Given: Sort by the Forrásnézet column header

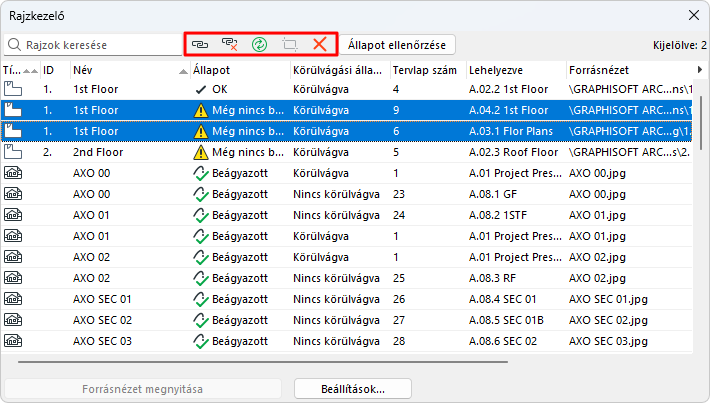Looking at the screenshot, I should click(x=629, y=70).
